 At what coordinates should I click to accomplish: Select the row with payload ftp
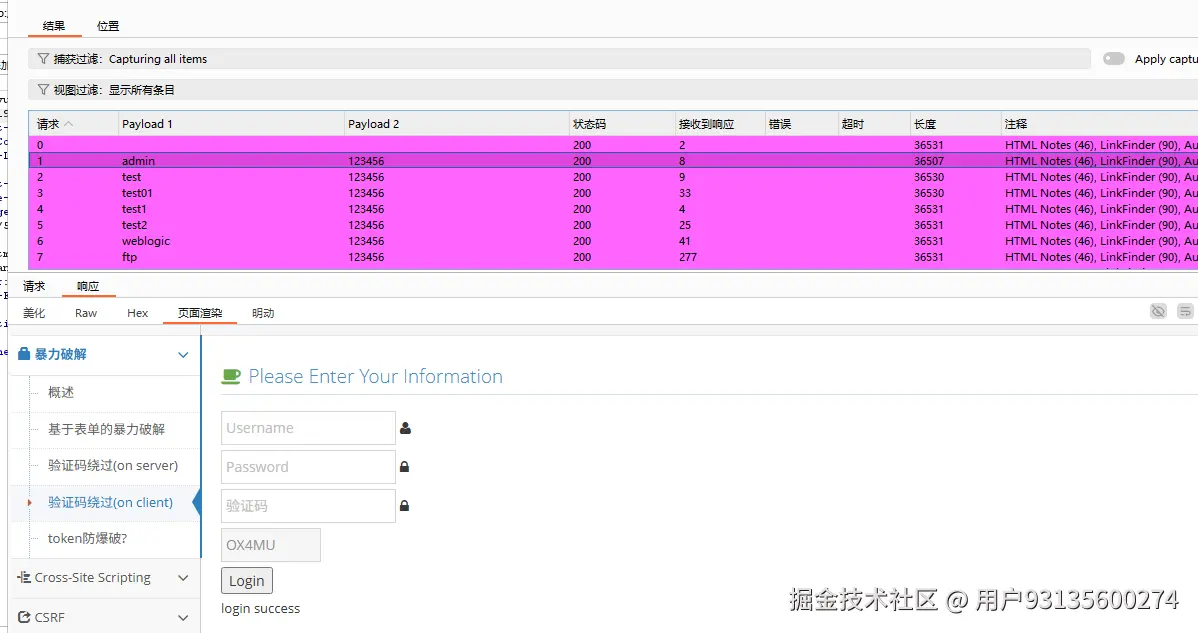613,257
